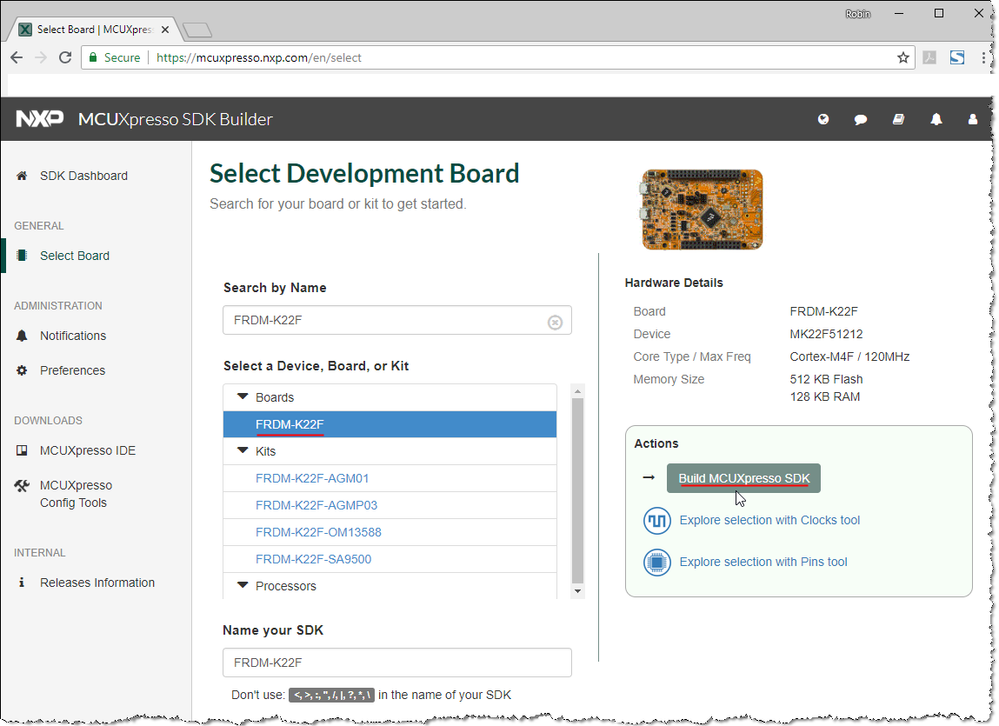Viewport: 999px width, 726px height.
Task: Click the blue S extension icon
Action: (x=957, y=58)
